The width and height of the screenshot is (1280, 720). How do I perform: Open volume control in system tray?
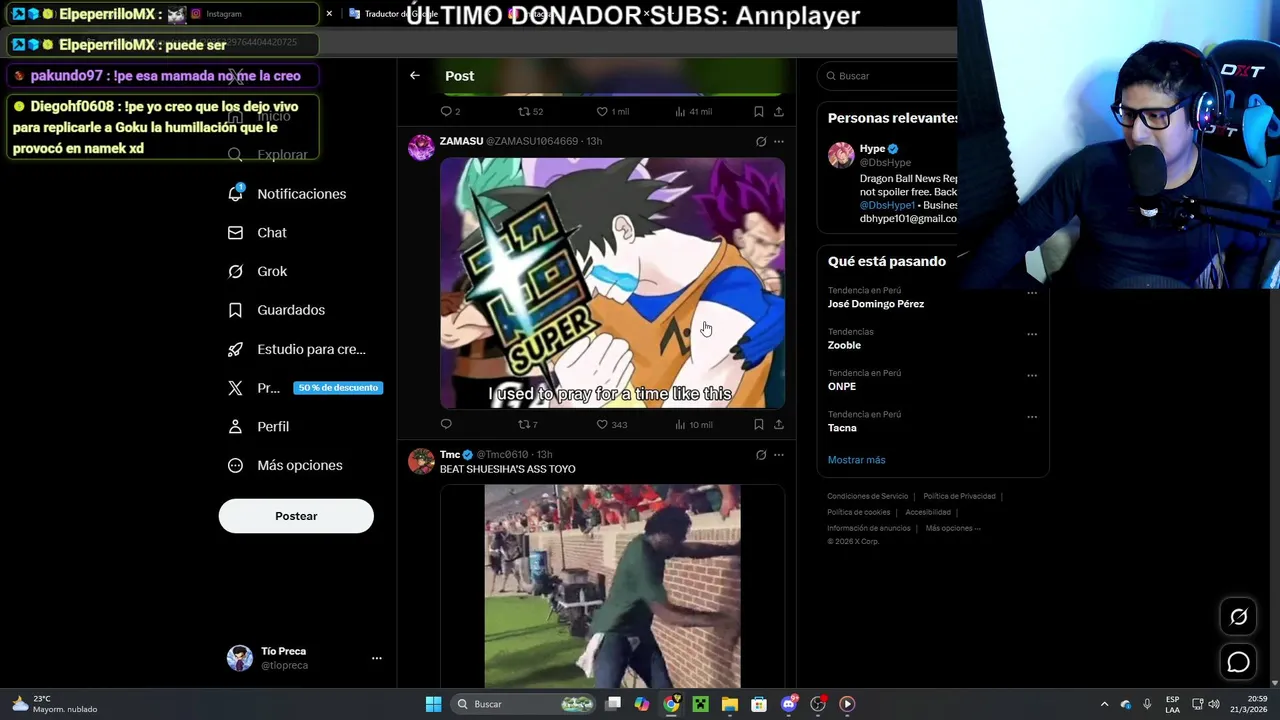pos(1214,704)
